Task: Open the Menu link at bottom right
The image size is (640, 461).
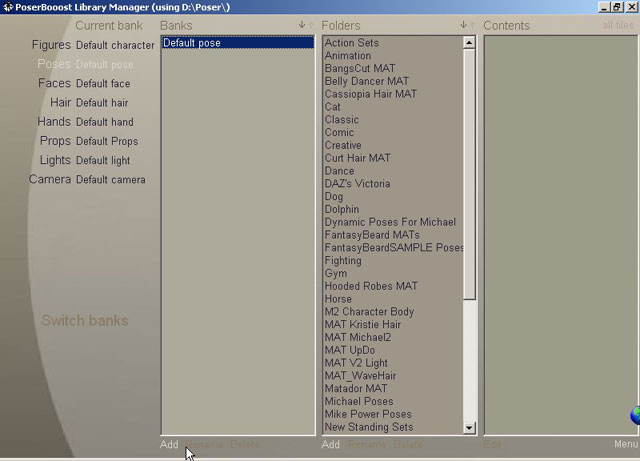Action: (x=626, y=444)
